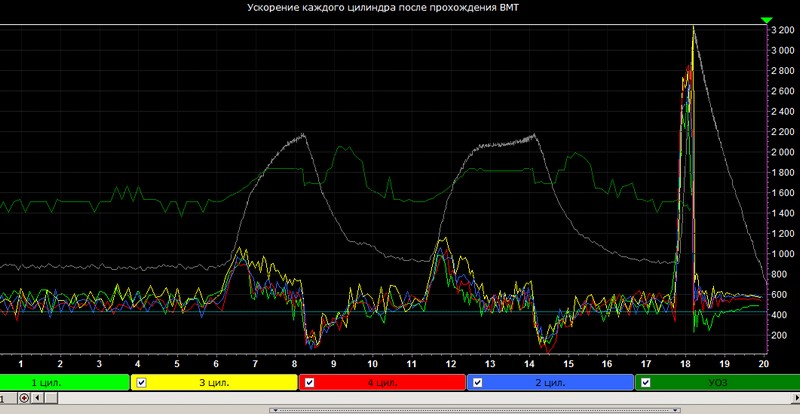Uncheck the 2 цил. blue trace checkbox
800x414 pixels.
[478, 383]
